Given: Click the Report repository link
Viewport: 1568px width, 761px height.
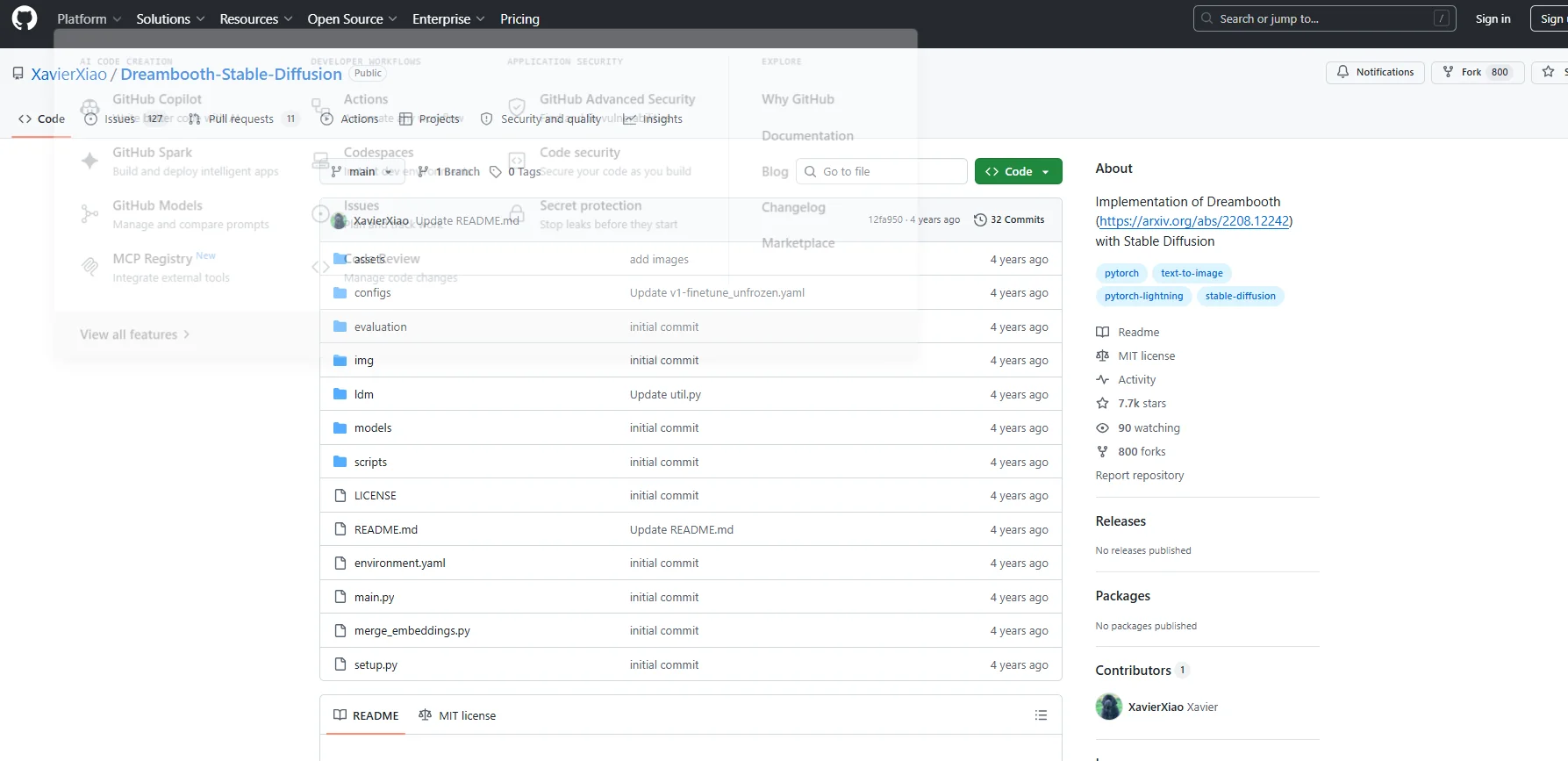Looking at the screenshot, I should pos(1139,476).
